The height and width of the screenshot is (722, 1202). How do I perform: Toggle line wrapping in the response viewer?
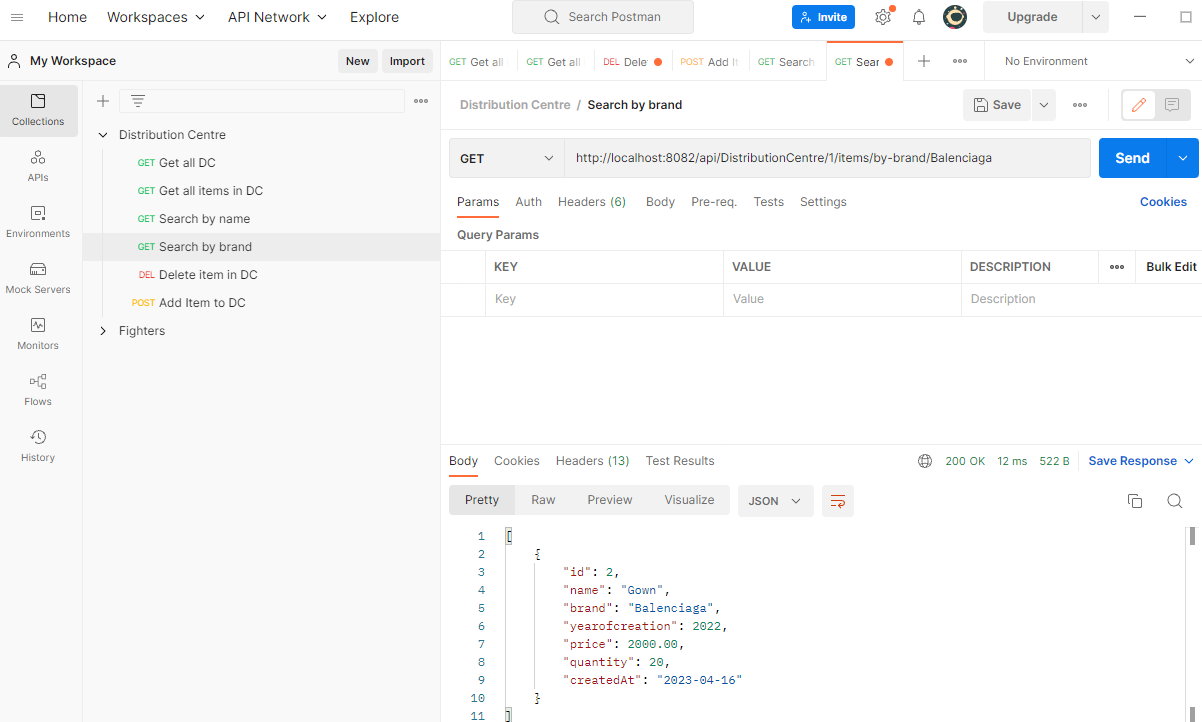click(837, 500)
